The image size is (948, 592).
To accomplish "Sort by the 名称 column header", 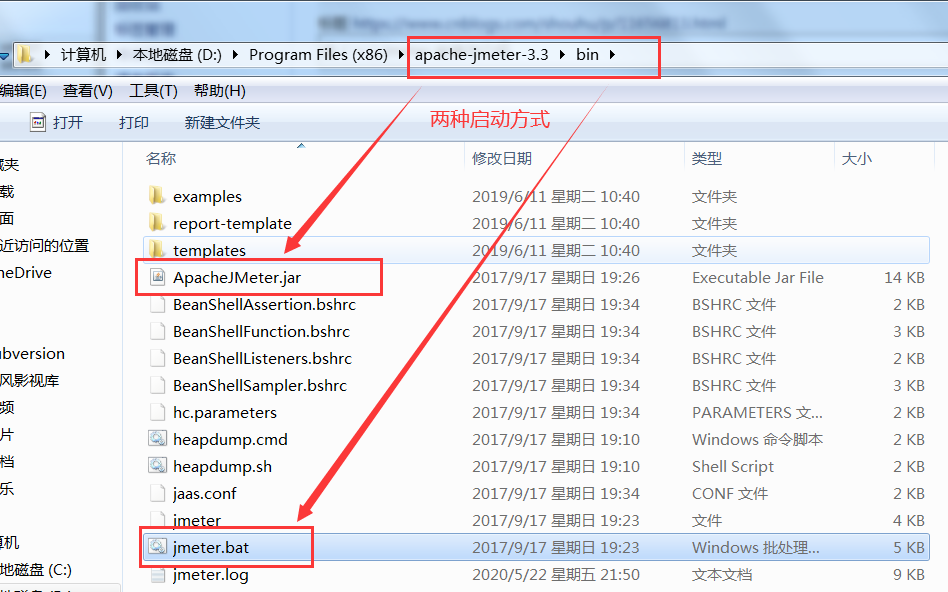I will click(161, 158).
